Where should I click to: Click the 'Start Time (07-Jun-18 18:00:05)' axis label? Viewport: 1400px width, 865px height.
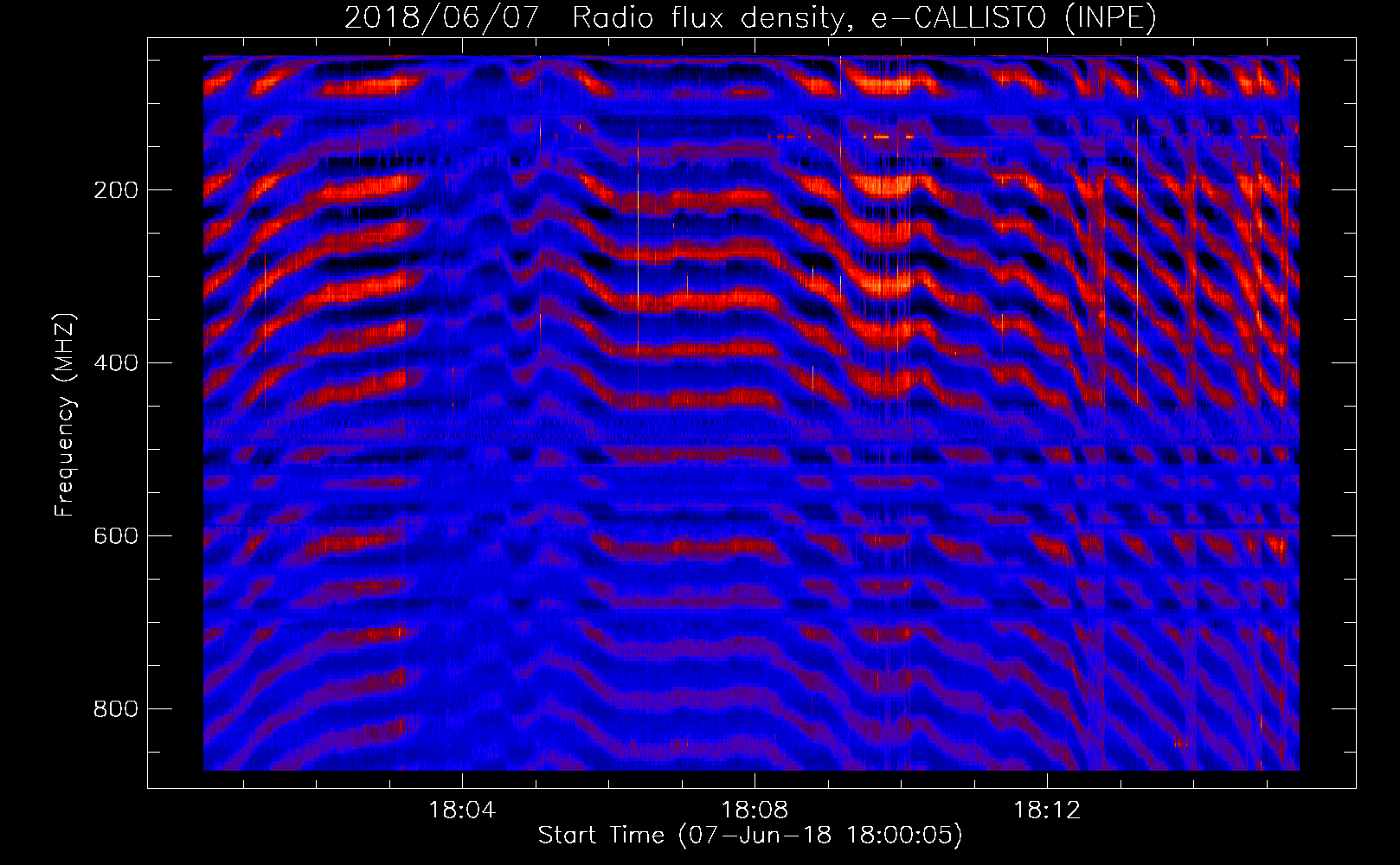click(750, 836)
